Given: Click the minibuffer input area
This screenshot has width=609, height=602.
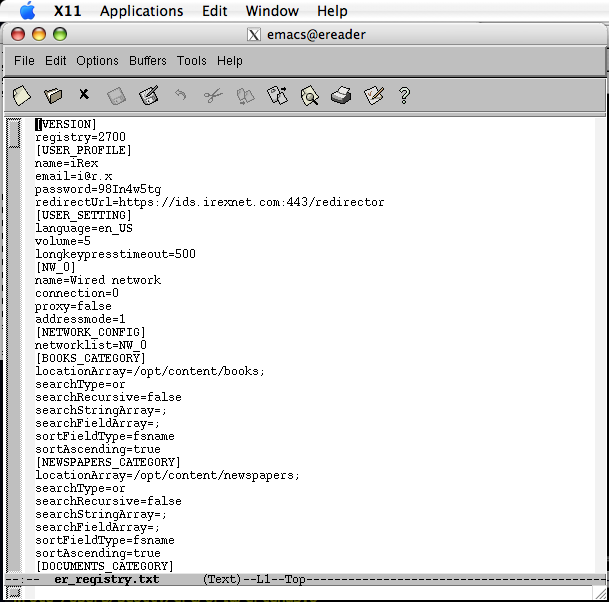Looking at the screenshot, I should (313, 593).
